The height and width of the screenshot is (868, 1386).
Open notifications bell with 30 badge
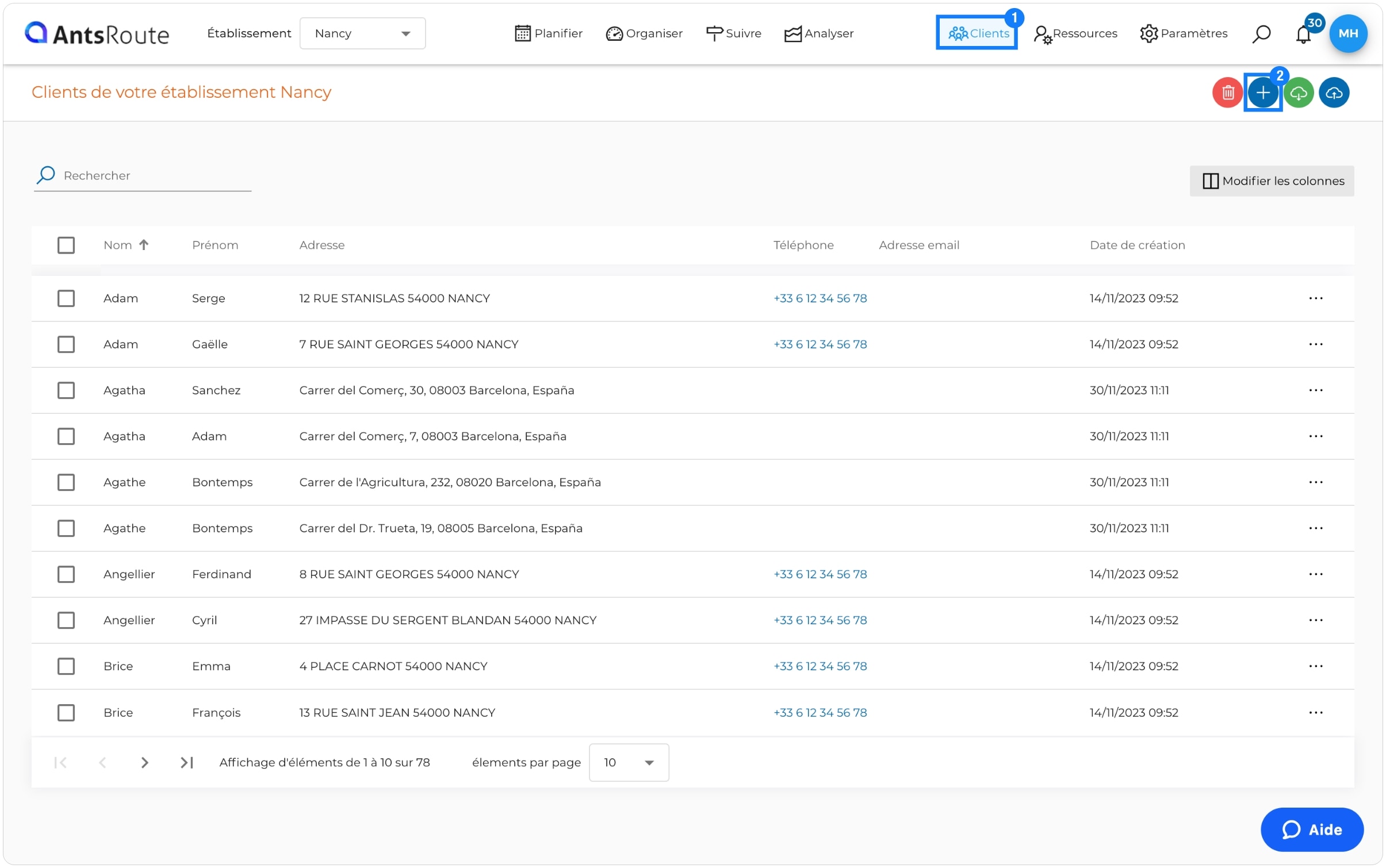click(x=1304, y=33)
